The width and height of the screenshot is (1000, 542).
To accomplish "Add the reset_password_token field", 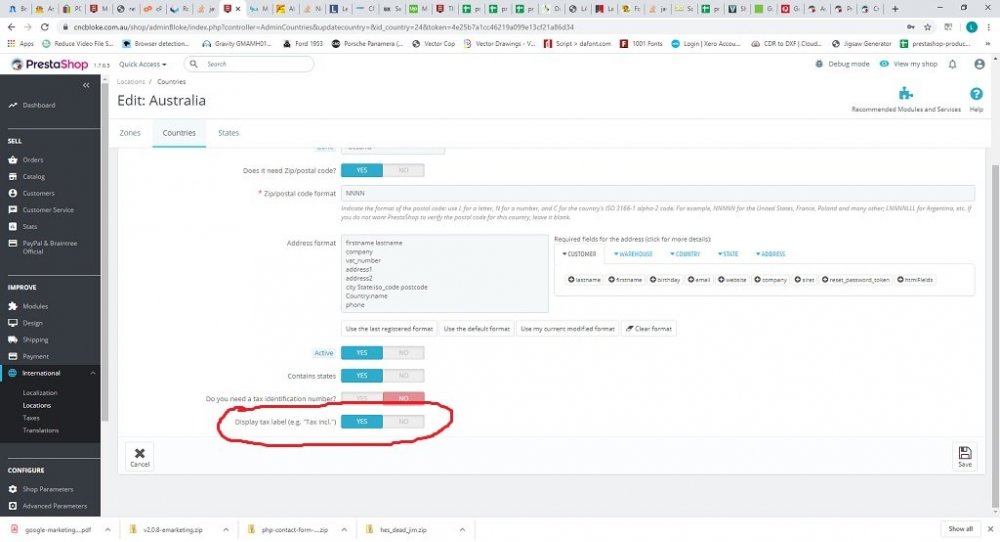I will point(855,280).
